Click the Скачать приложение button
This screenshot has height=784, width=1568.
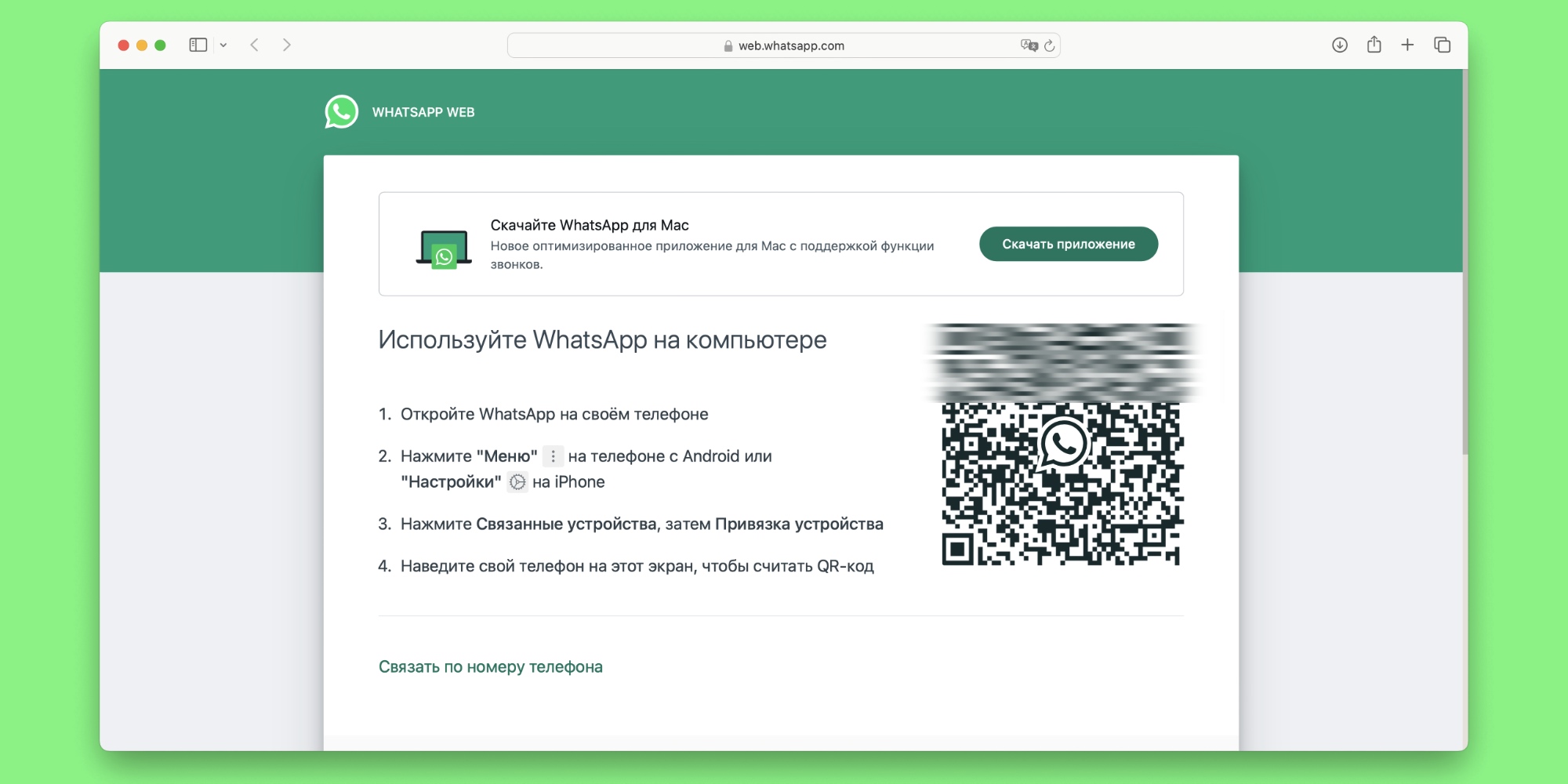click(1069, 244)
